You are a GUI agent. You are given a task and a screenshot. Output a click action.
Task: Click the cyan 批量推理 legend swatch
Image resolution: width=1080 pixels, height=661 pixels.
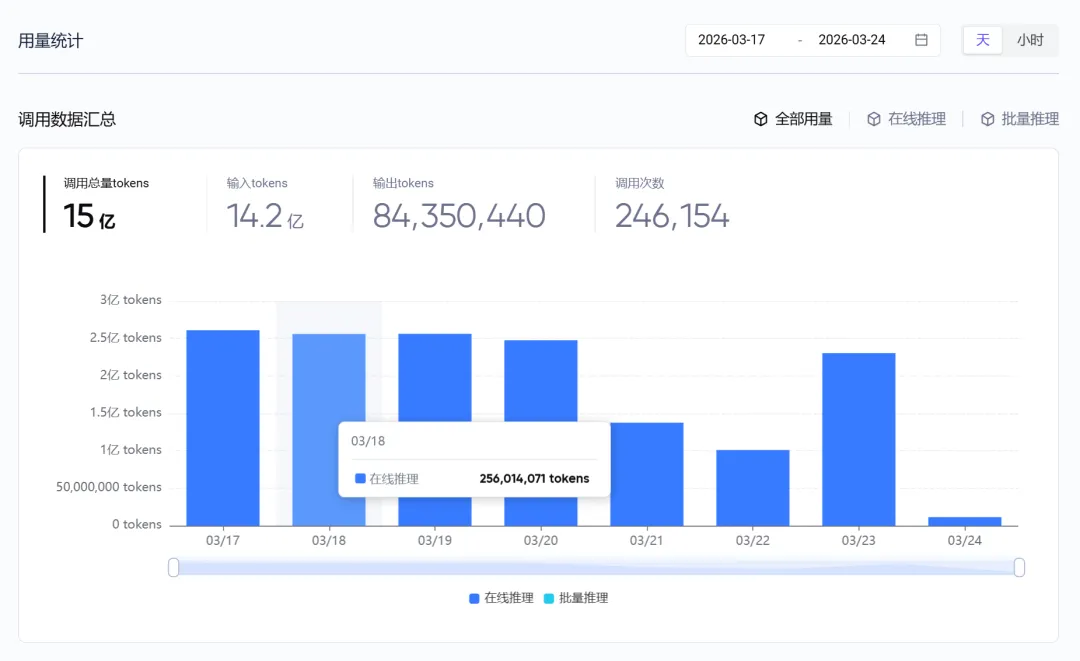549,598
